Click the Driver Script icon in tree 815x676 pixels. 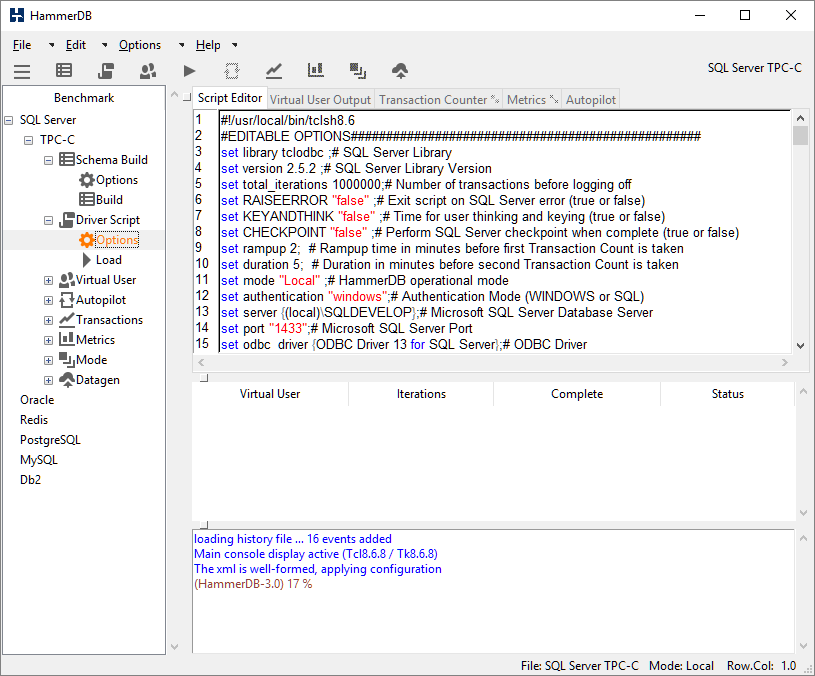click(67, 220)
